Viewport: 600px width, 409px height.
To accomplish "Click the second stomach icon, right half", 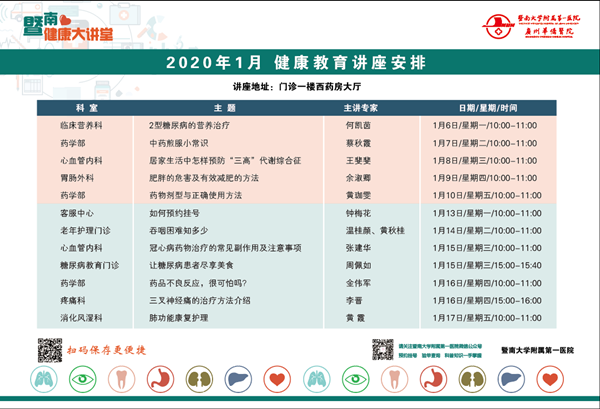I will pos(433,379).
